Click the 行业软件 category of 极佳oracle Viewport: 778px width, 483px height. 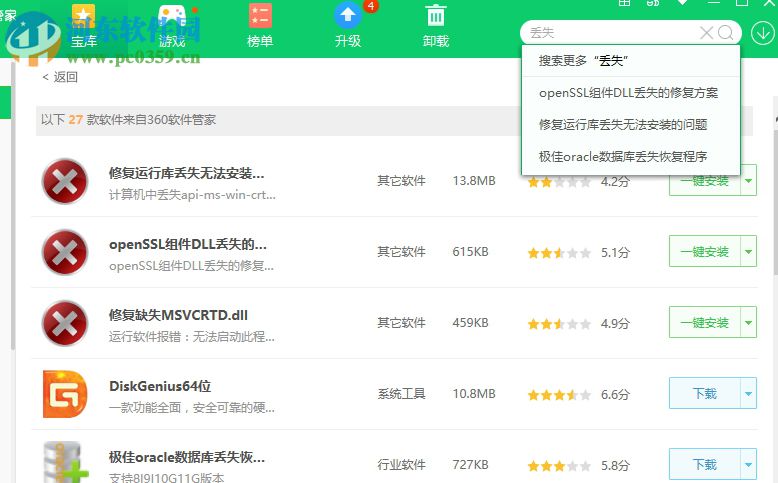401,465
